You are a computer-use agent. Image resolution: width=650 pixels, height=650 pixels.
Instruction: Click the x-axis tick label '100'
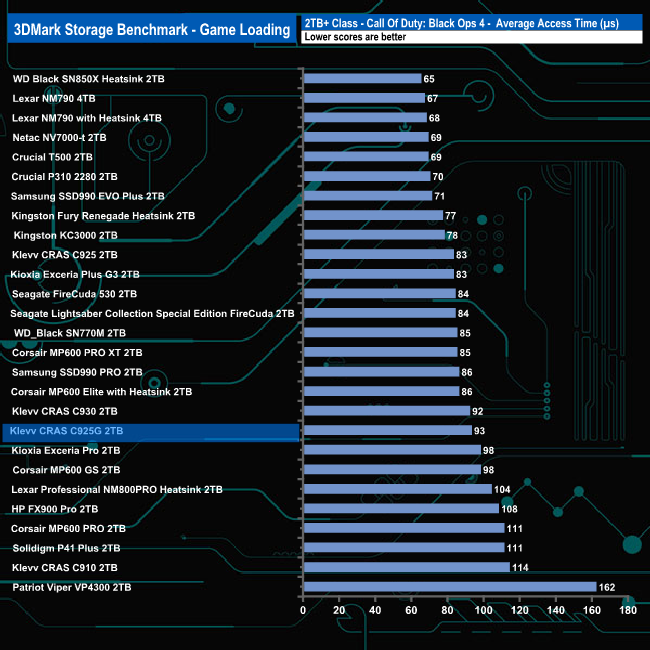coord(483,610)
